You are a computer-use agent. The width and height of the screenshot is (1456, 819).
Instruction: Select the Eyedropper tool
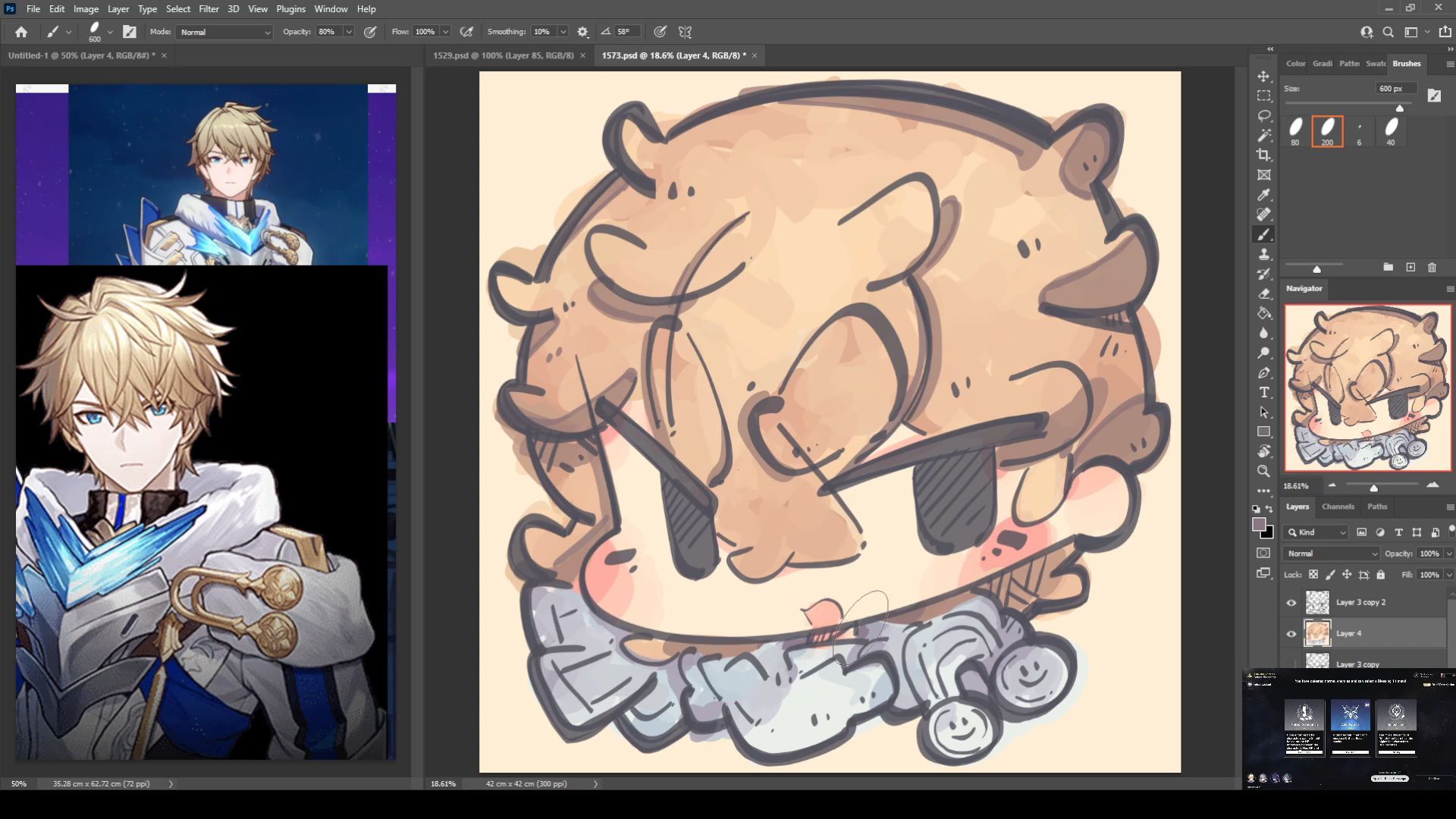(1263, 195)
